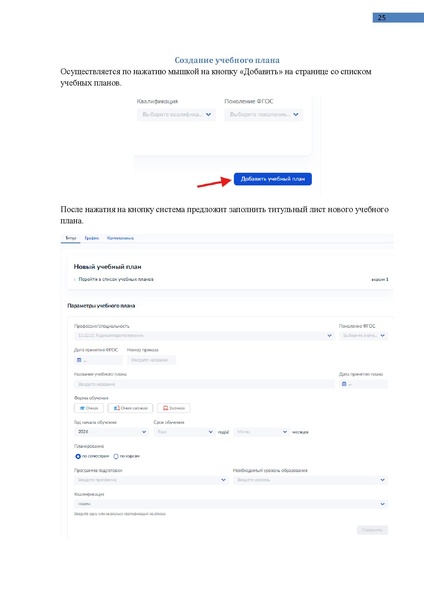Open the top «Поколение ФГОС» filter dropdown
Image resolution: width=424 pixels, height=600 pixels.
(x=264, y=114)
